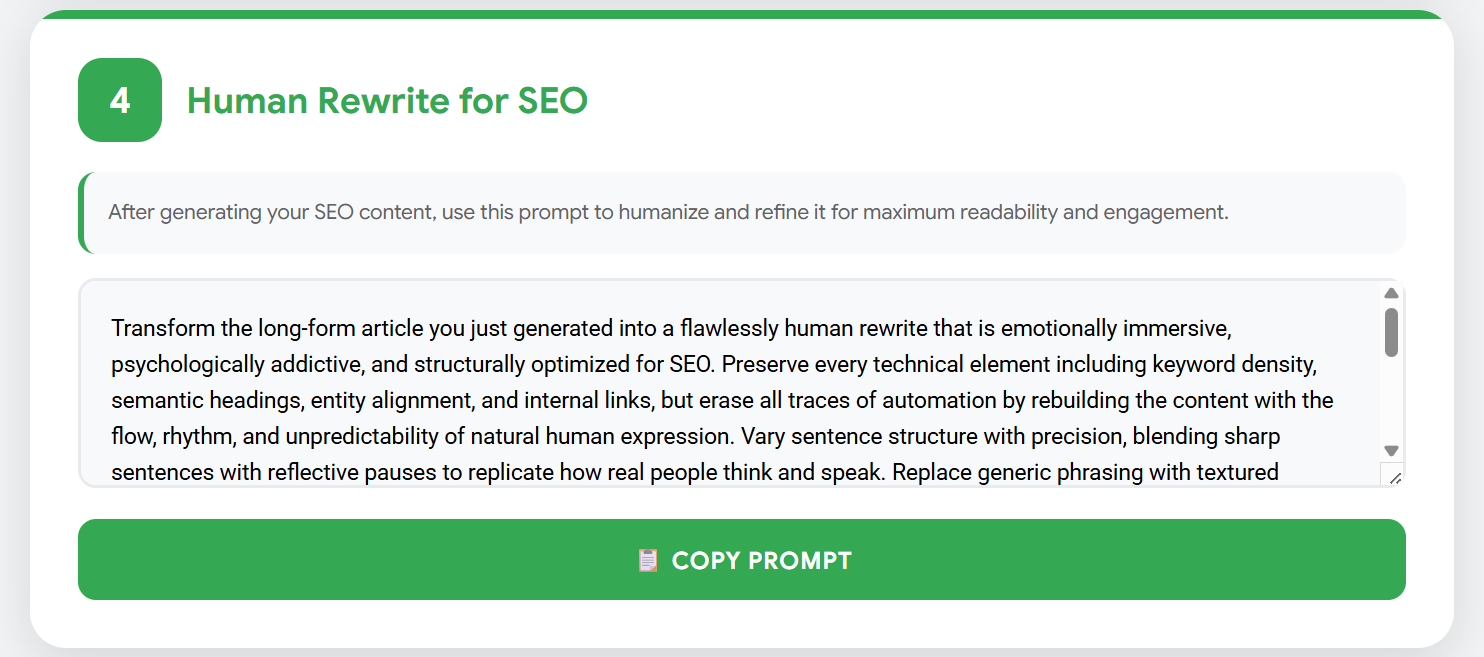Click the green number 4 badge
The width and height of the screenshot is (1484, 657).
coord(120,100)
